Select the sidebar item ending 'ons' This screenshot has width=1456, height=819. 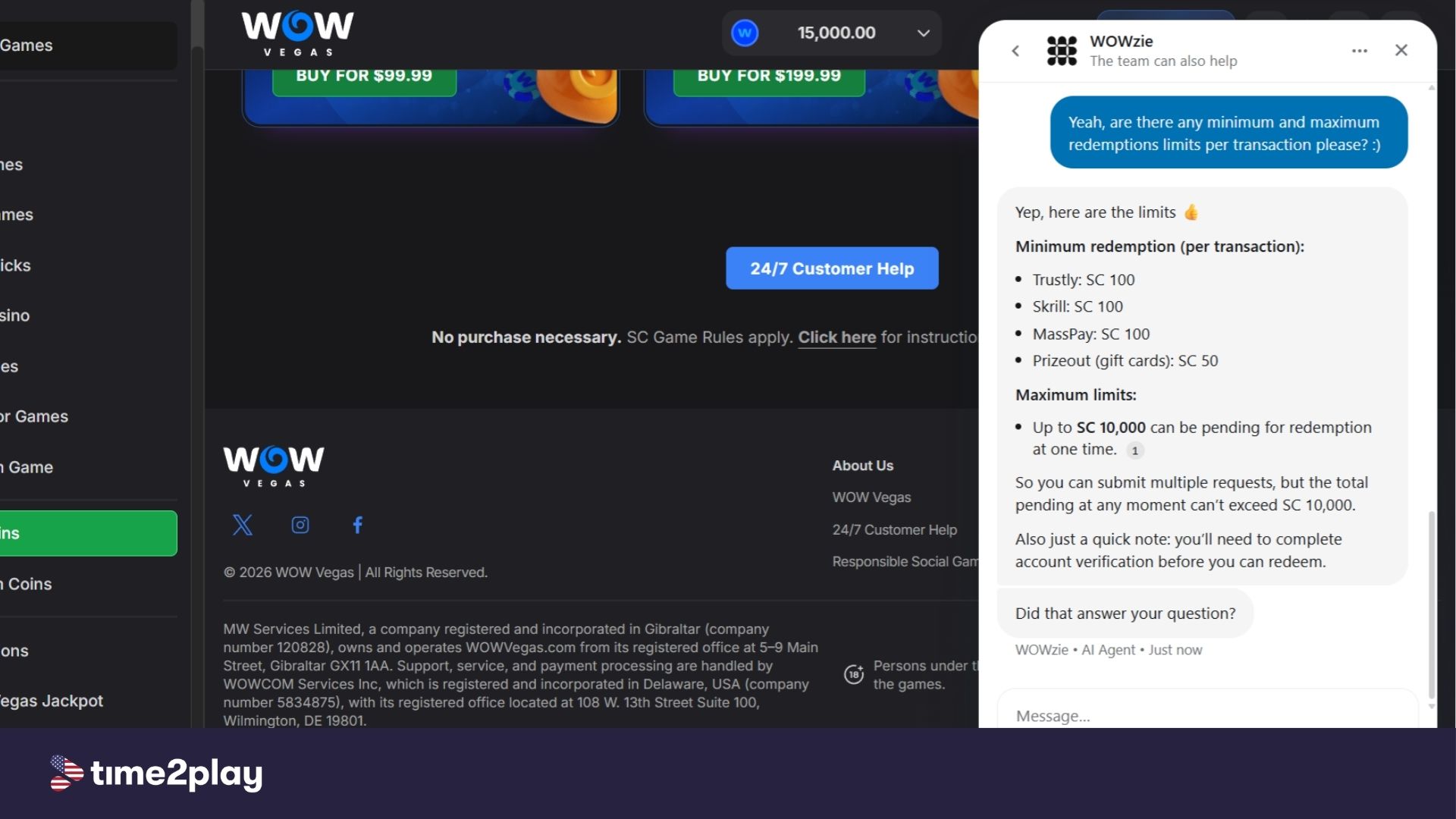89,651
